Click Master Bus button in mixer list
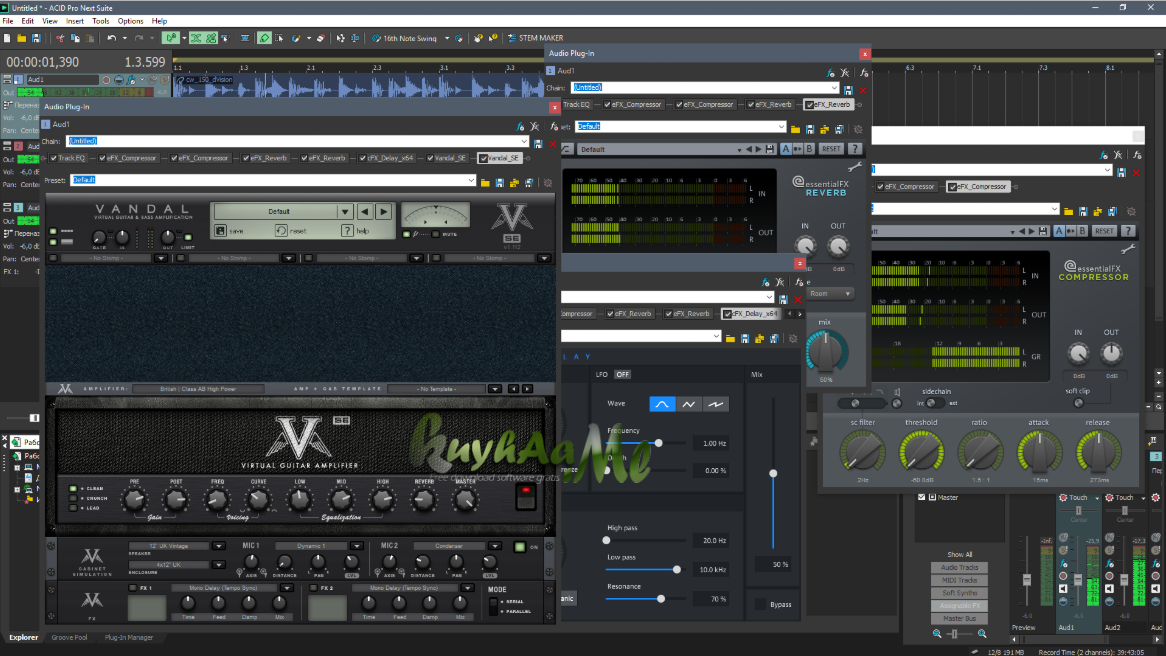1166x656 pixels. 959,618
